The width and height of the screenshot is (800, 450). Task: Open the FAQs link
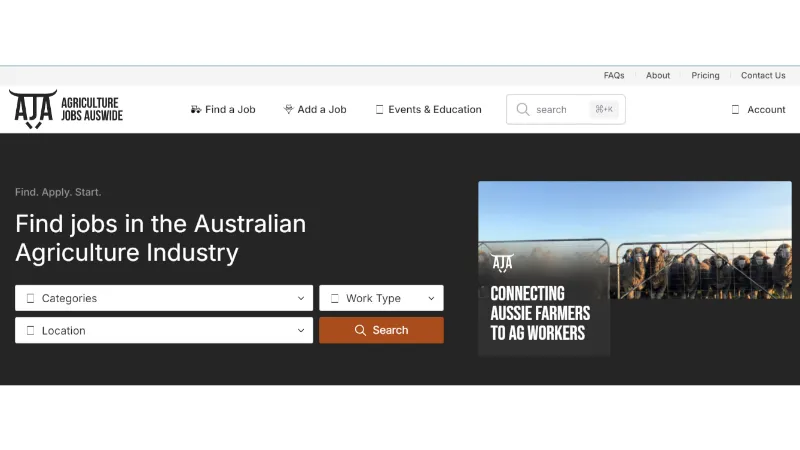tap(614, 76)
